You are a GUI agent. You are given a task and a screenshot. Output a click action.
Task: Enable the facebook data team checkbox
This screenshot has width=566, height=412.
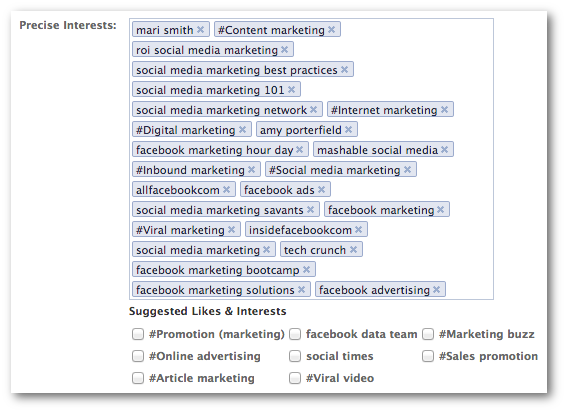coord(295,334)
